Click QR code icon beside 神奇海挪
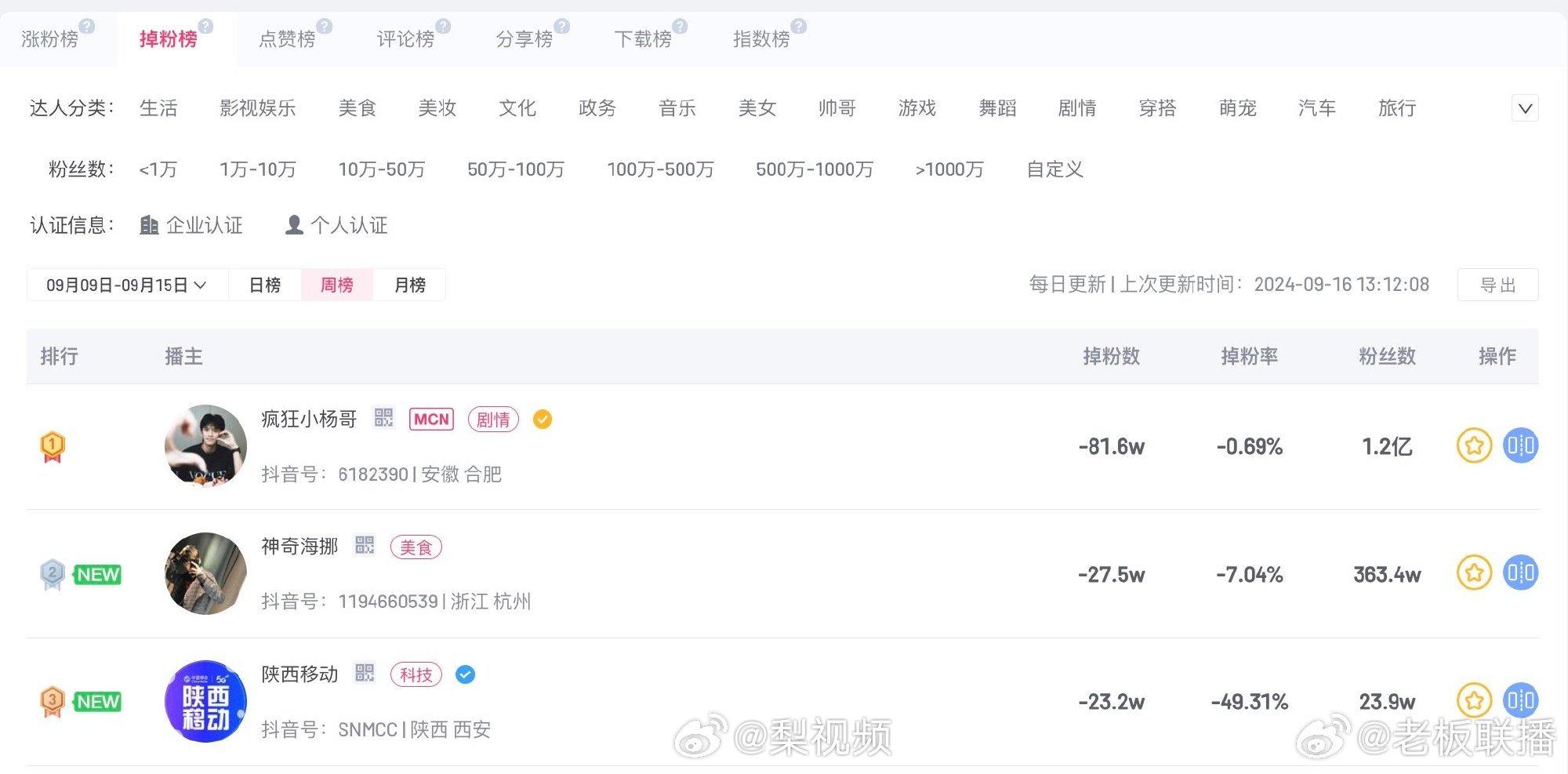Screen dimensions: 1568x774 365,545
